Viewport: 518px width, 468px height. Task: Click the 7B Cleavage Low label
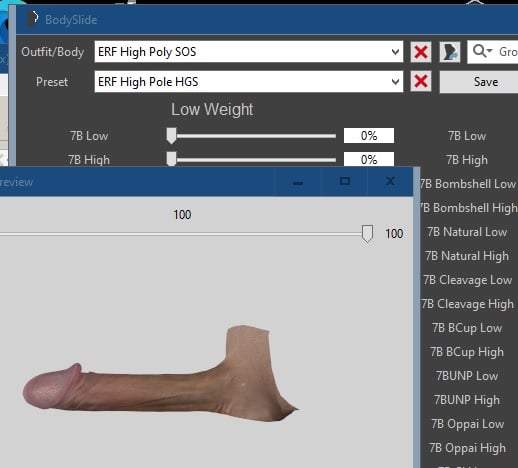click(467, 280)
